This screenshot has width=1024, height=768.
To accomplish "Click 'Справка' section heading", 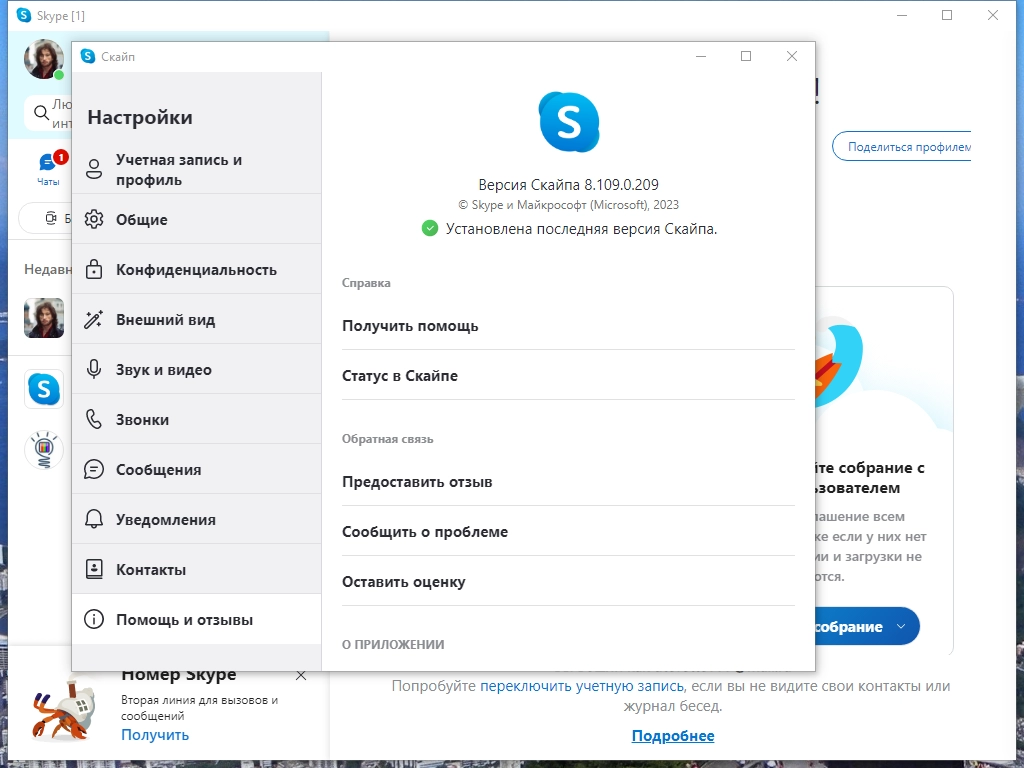I will [366, 283].
